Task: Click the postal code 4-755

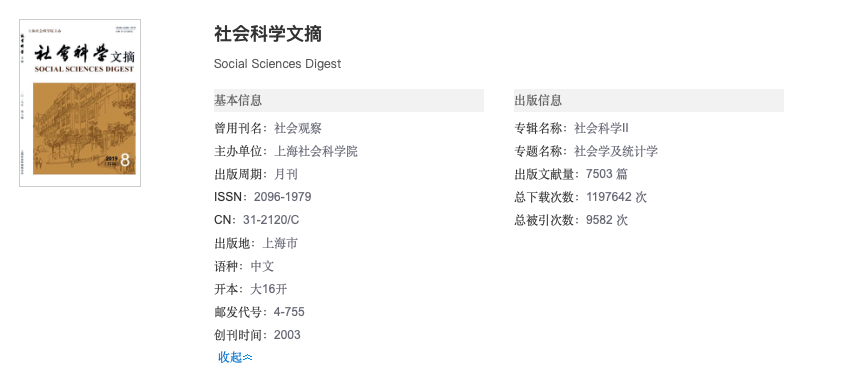Action: point(289,312)
